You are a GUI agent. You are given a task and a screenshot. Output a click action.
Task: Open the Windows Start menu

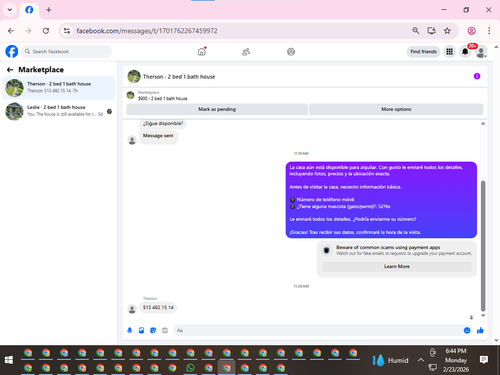tap(9, 360)
